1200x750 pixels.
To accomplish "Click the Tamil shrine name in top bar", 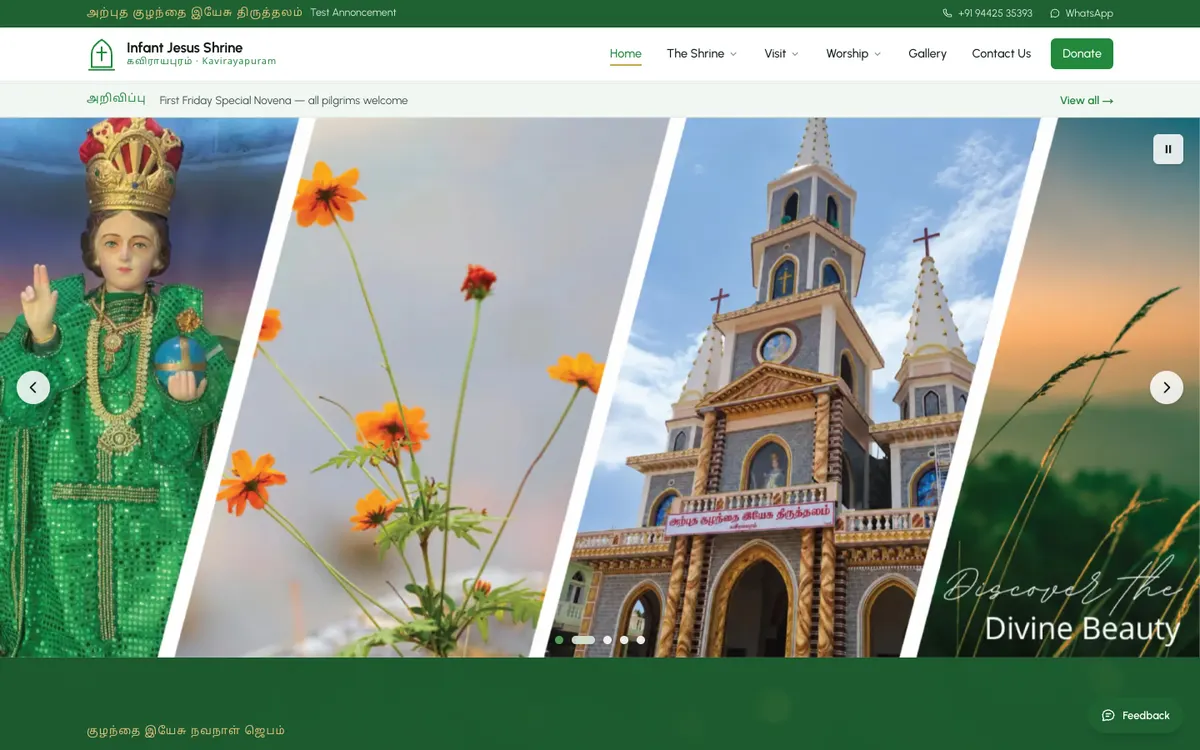I will pos(195,13).
